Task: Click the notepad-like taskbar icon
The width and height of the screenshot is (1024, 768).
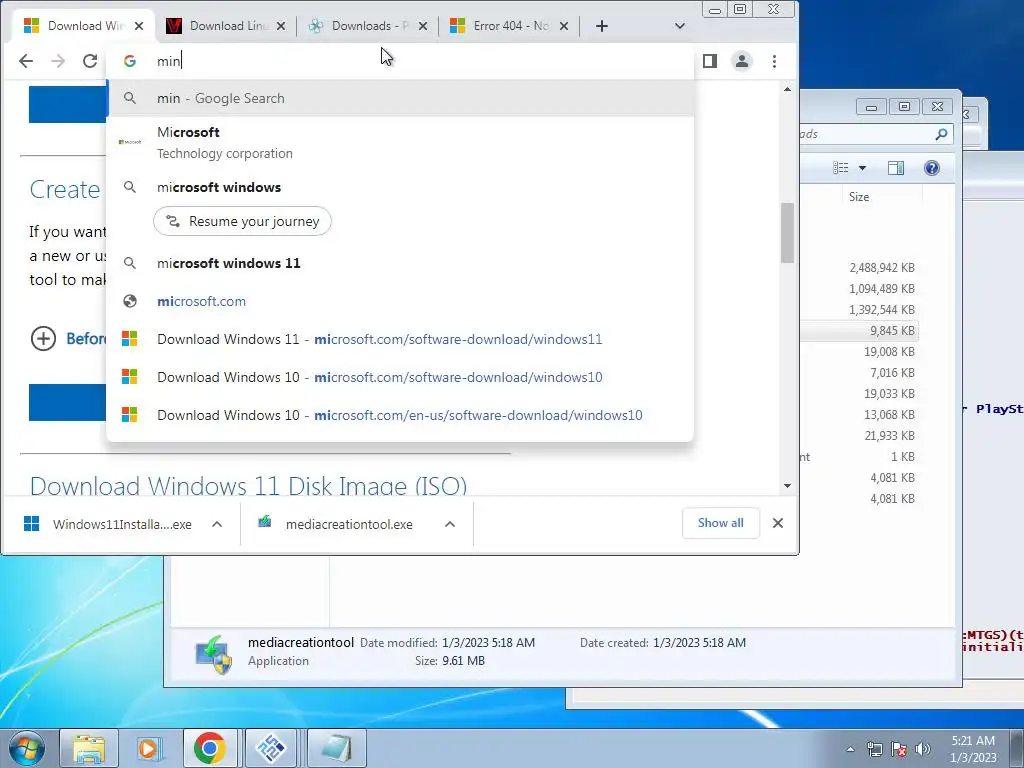Action: pos(336,748)
